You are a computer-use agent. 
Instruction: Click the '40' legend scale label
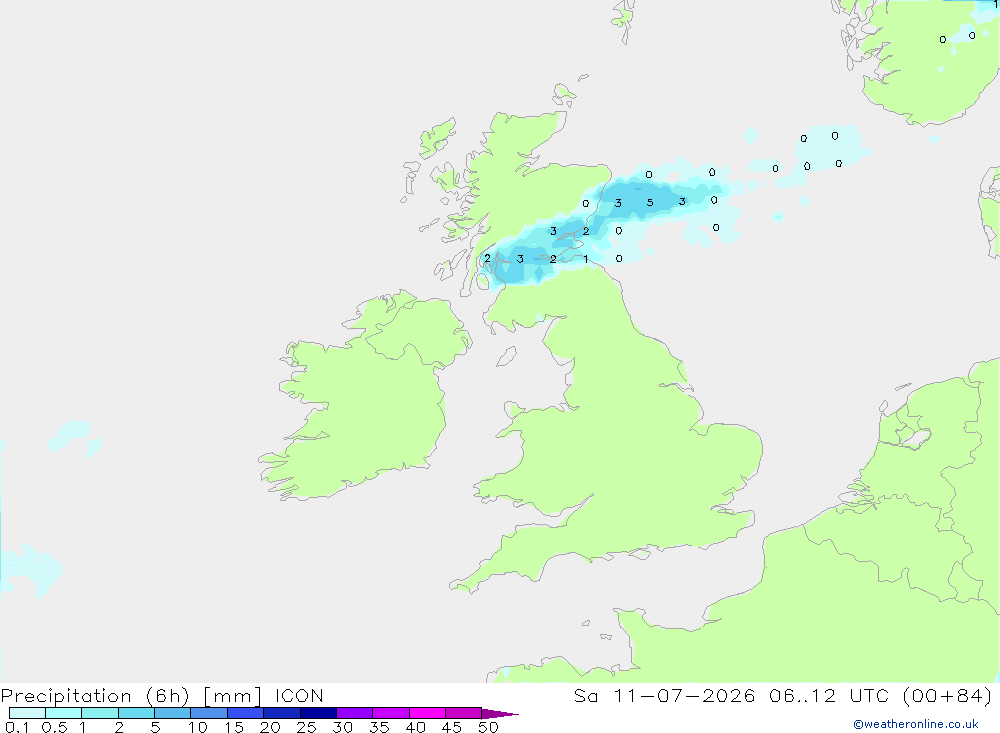(x=416, y=727)
